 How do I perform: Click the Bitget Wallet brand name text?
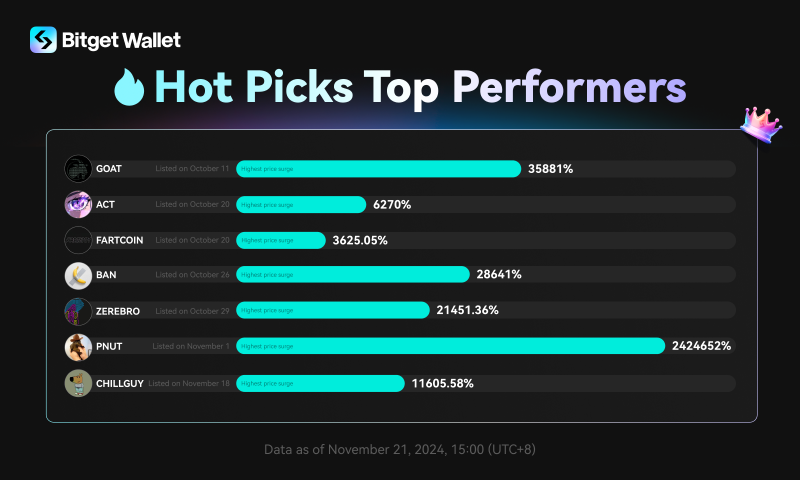(121, 40)
